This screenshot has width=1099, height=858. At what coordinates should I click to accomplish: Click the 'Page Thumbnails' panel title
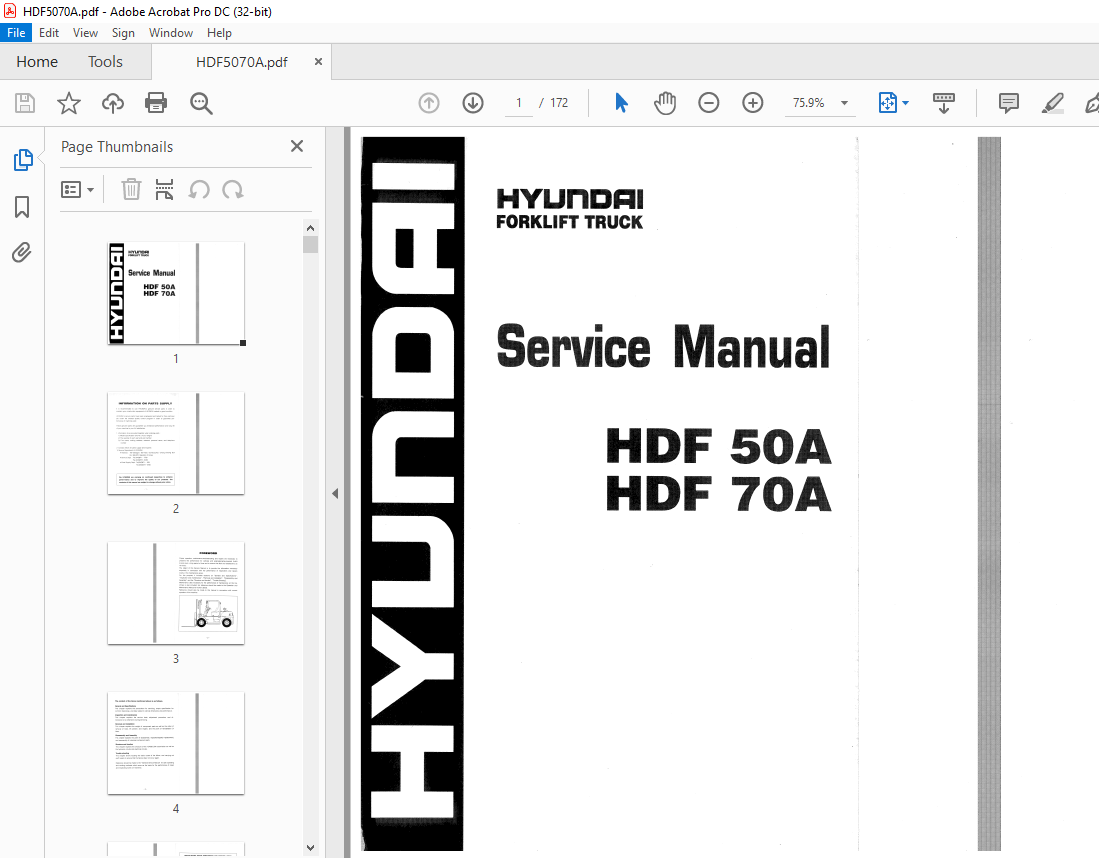(x=117, y=147)
